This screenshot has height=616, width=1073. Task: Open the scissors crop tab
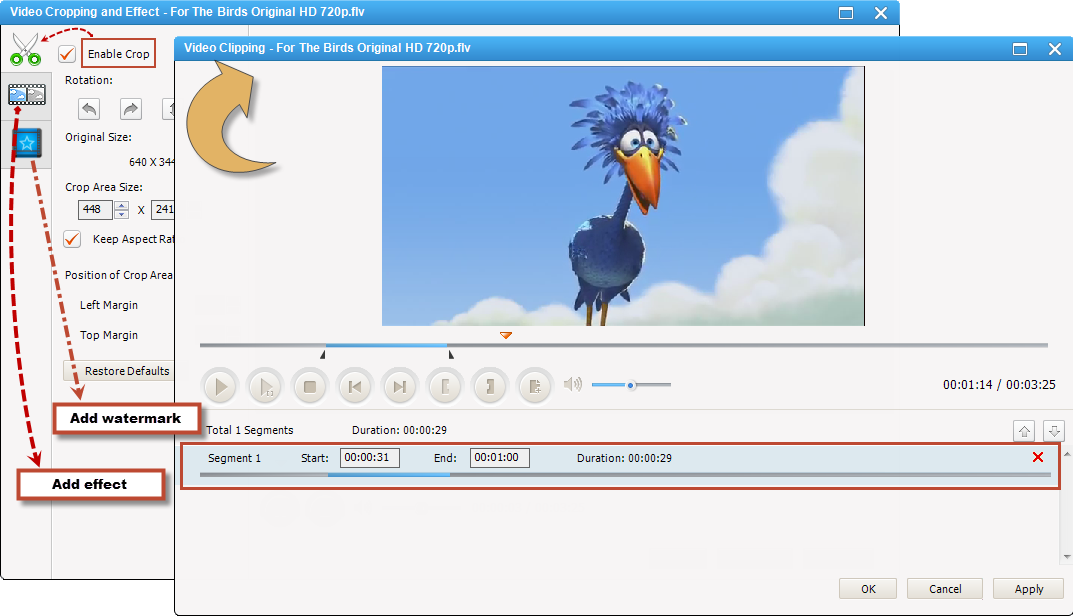click(x=26, y=49)
